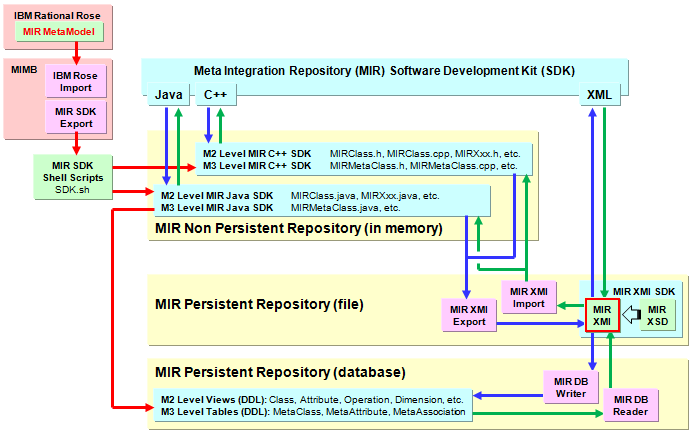
Task: Select the MIR XMI SDK label
Action: [x=644, y=292]
